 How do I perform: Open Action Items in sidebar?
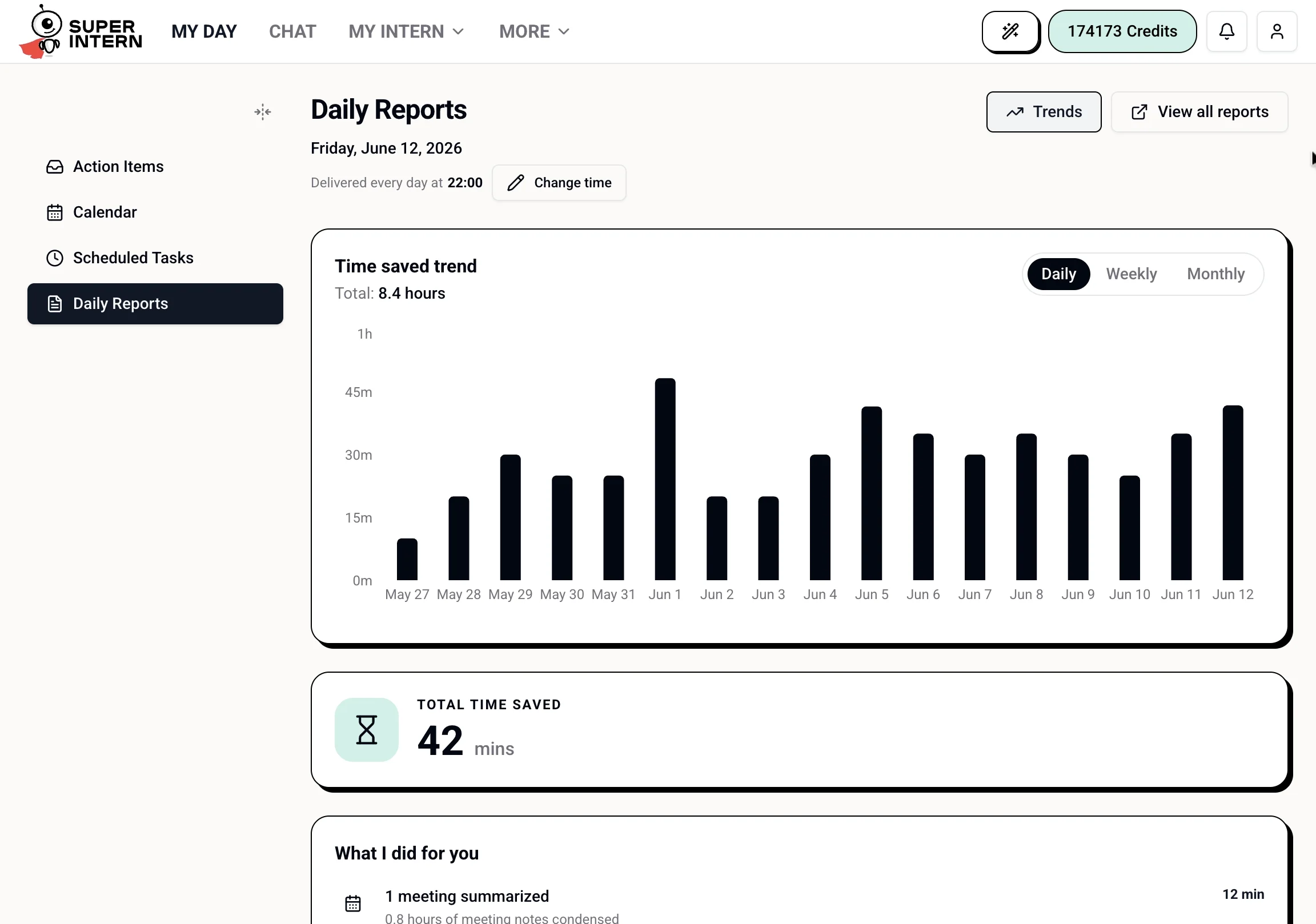pos(155,167)
